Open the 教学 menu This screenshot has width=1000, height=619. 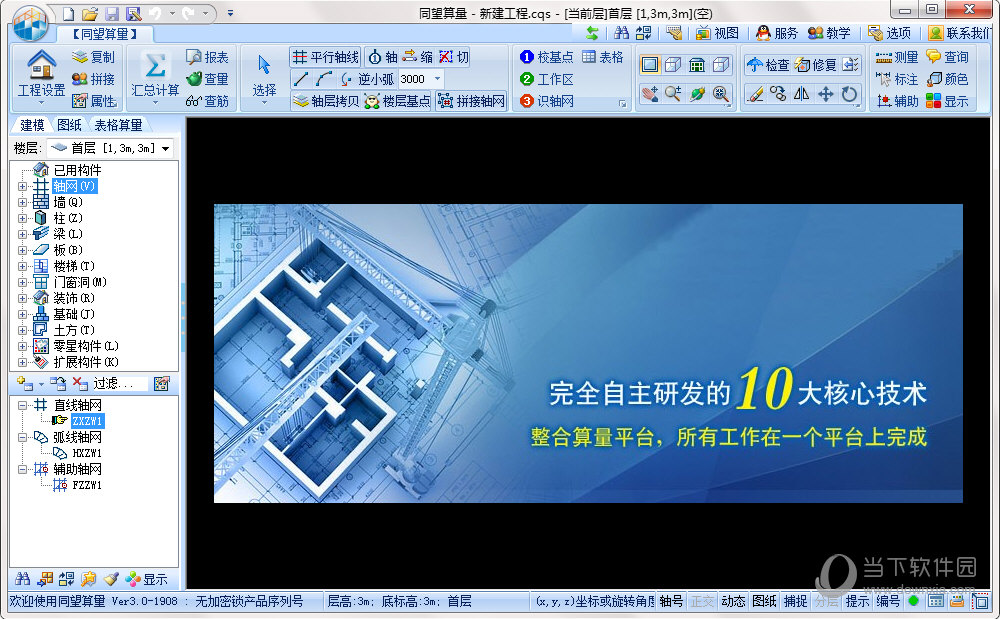pyautogui.click(x=829, y=33)
